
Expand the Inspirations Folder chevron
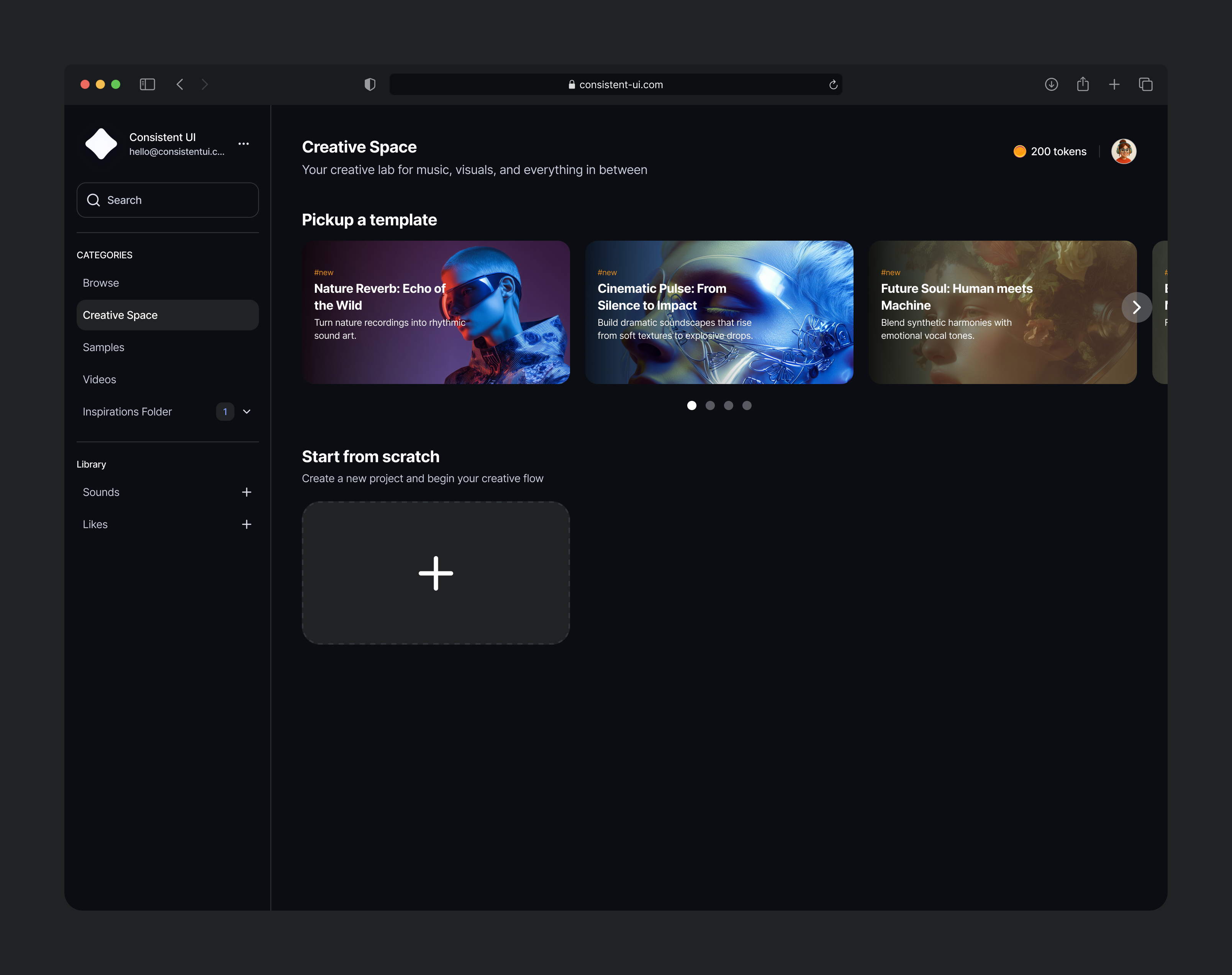pos(246,411)
